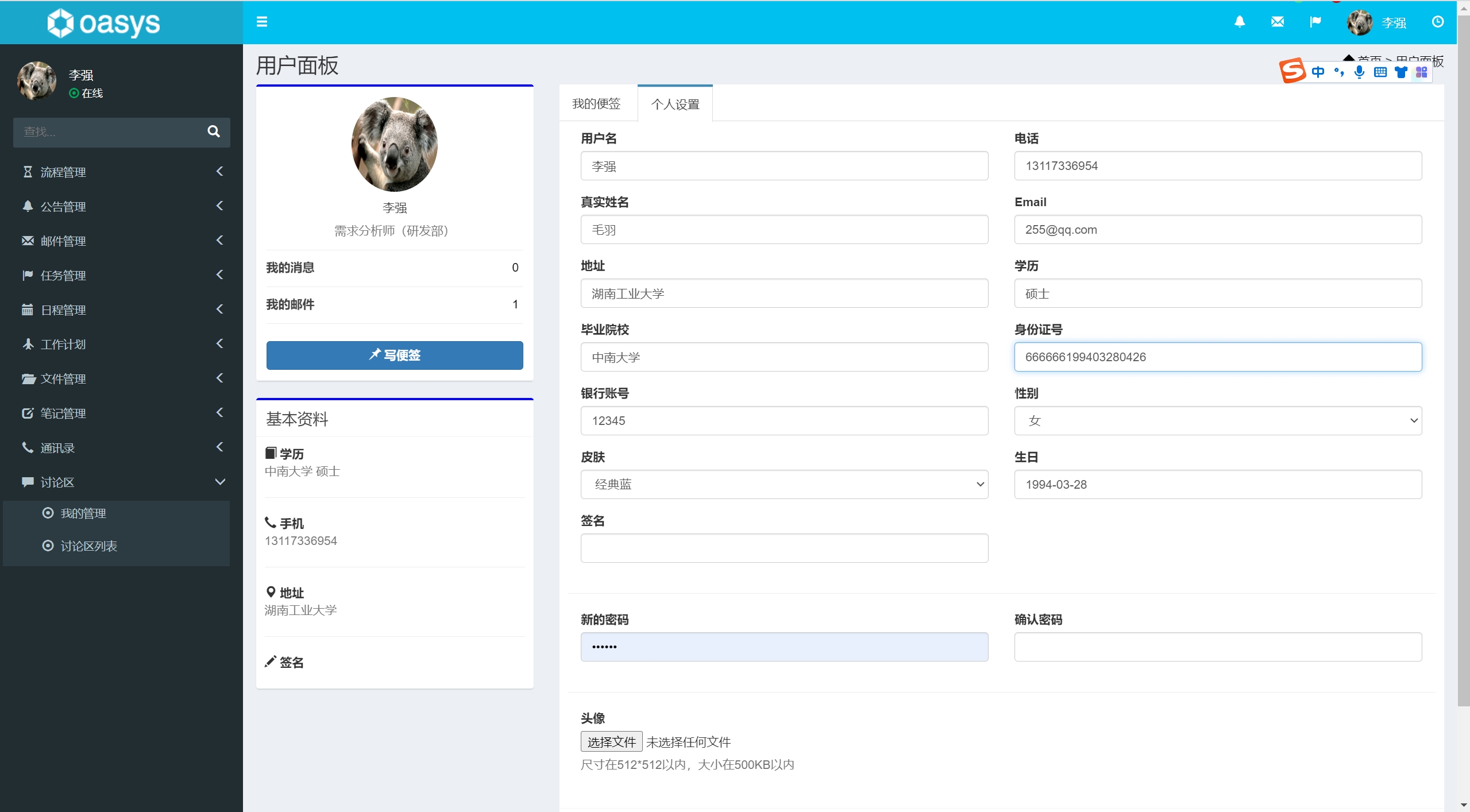Select 讨论区列表 in the sidebar
The image size is (1470, 812).
click(88, 546)
